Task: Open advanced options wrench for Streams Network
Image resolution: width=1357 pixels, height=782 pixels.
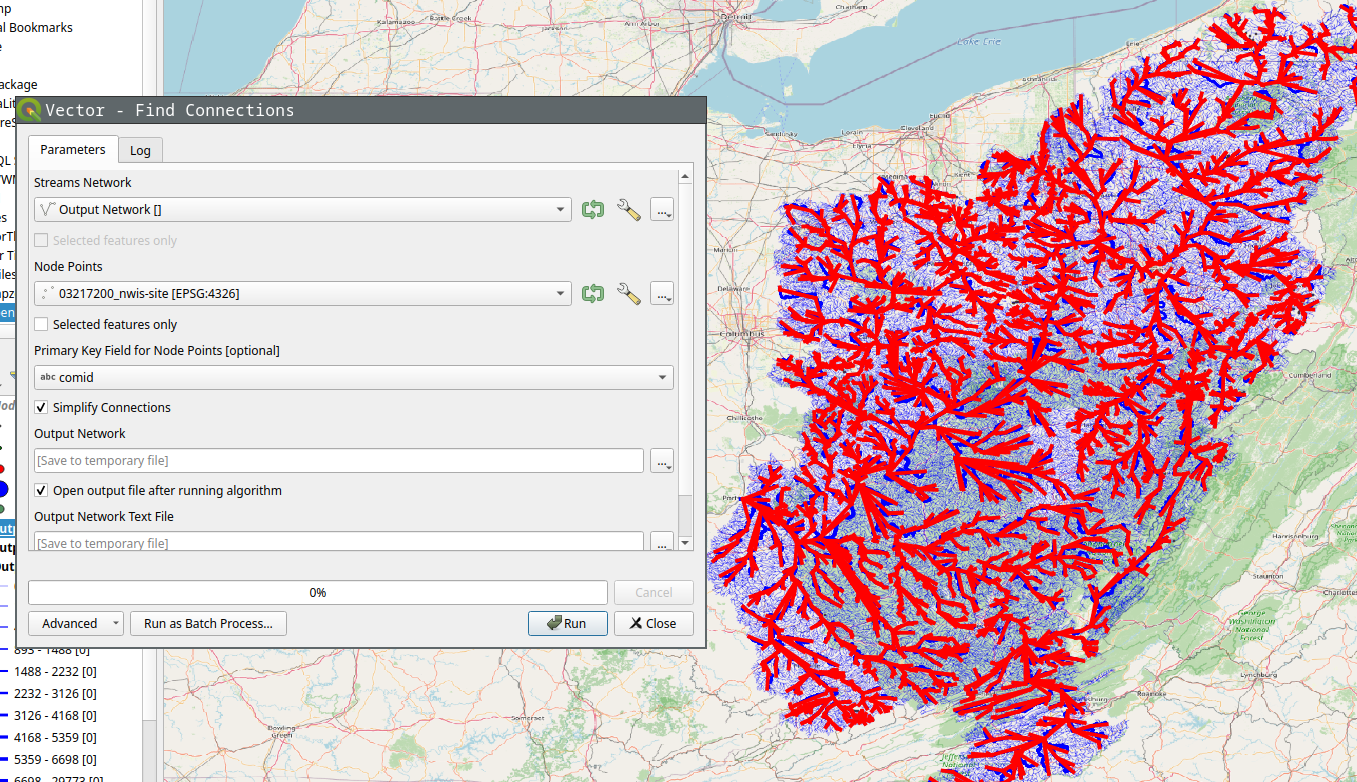Action: coord(628,210)
